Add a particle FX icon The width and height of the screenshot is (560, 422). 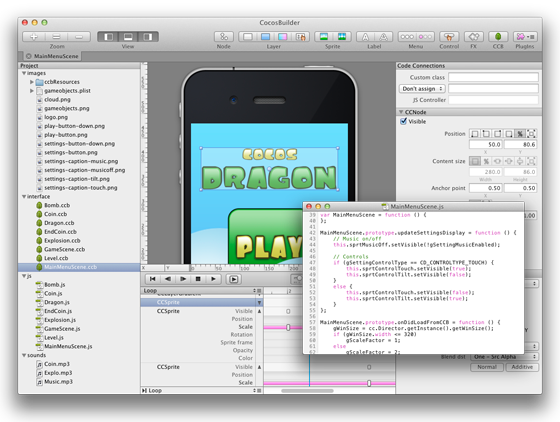[x=474, y=36]
